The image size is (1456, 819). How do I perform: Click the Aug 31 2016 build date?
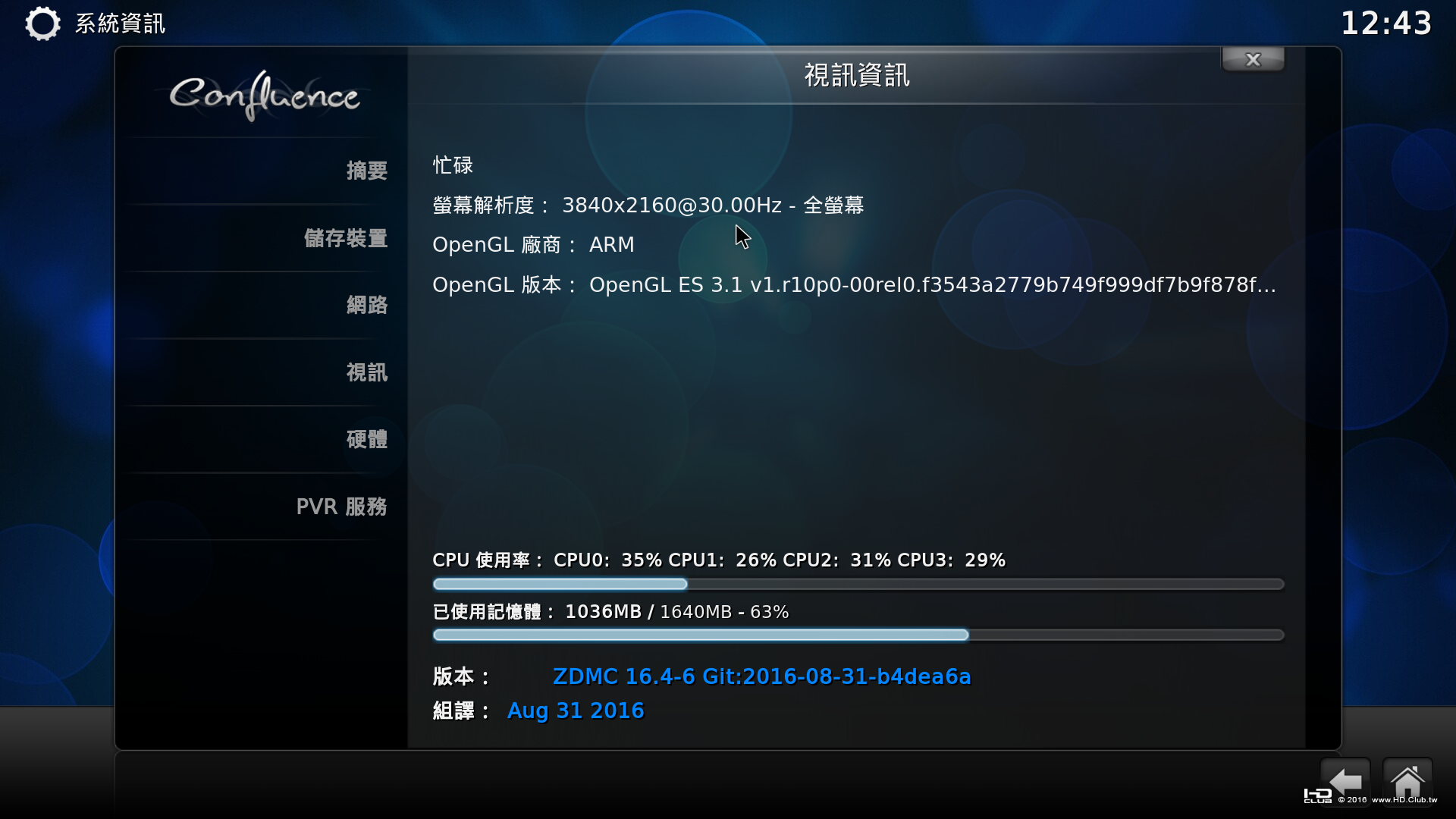pyautogui.click(x=576, y=711)
